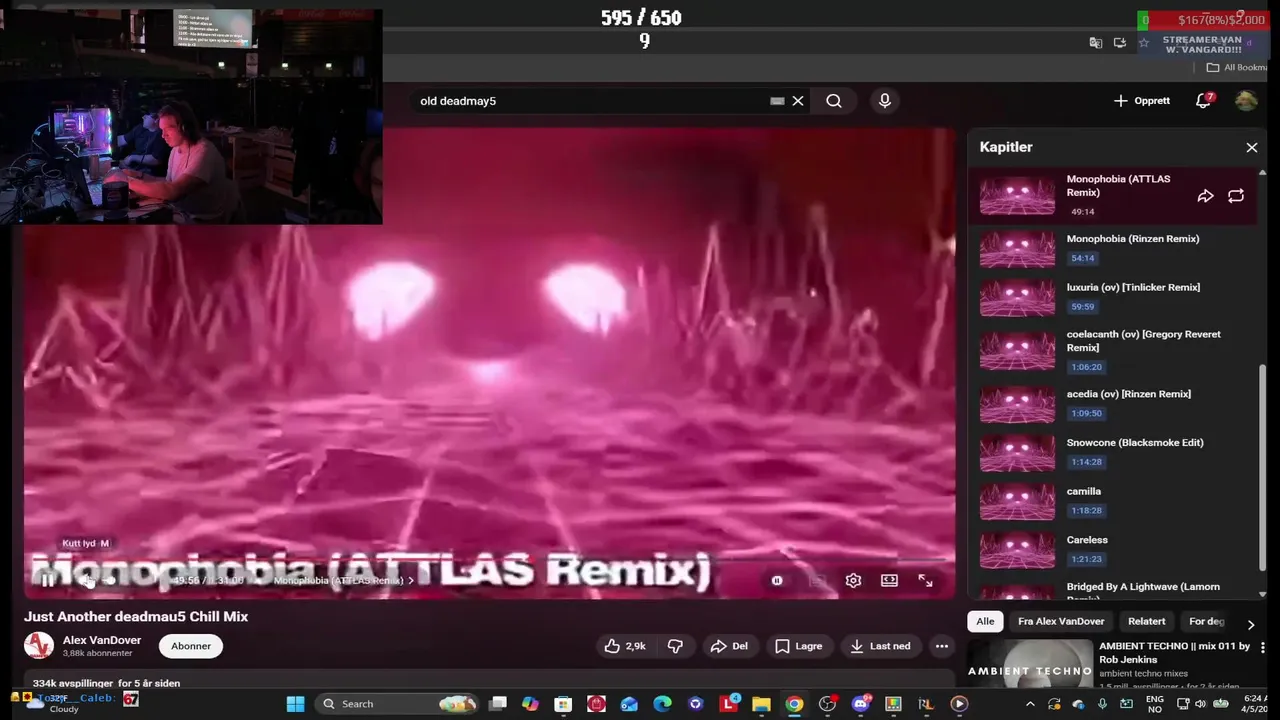
Task: Open the on-screen keyboard icon in search
Action: [x=777, y=101]
